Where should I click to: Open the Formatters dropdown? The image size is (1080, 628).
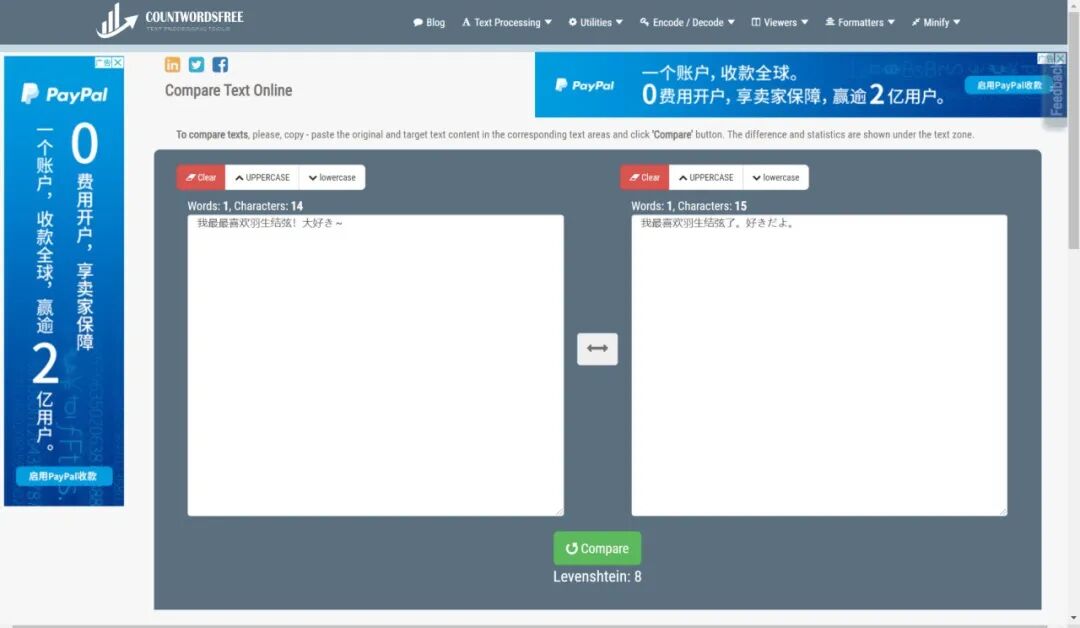(859, 21)
